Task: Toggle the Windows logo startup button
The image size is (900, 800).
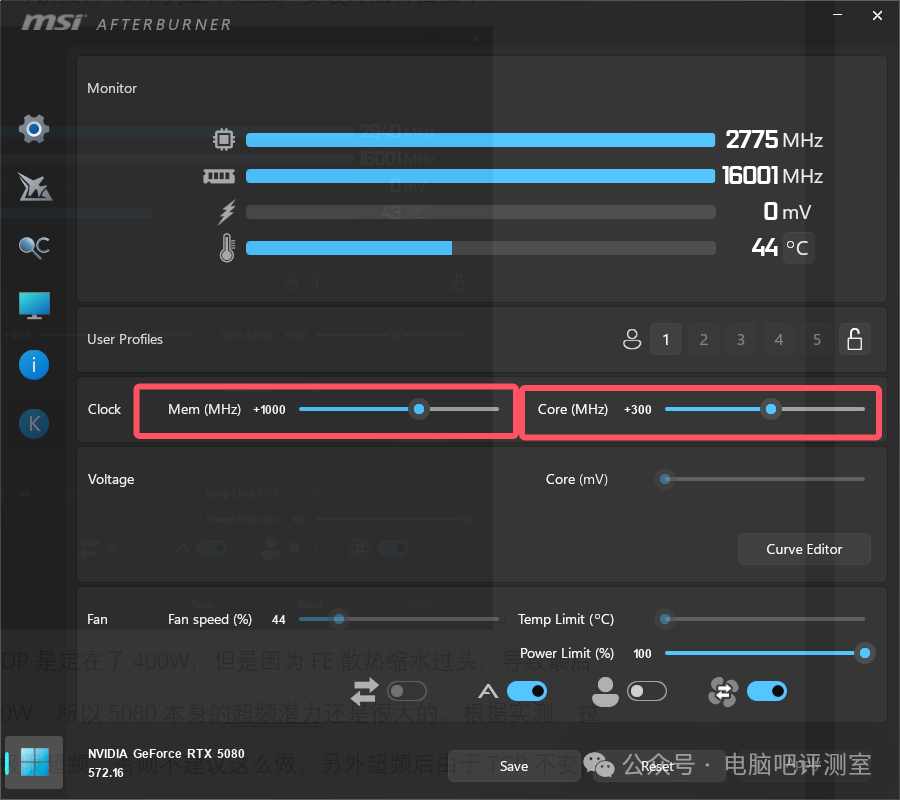Action: pyautogui.click(x=34, y=763)
